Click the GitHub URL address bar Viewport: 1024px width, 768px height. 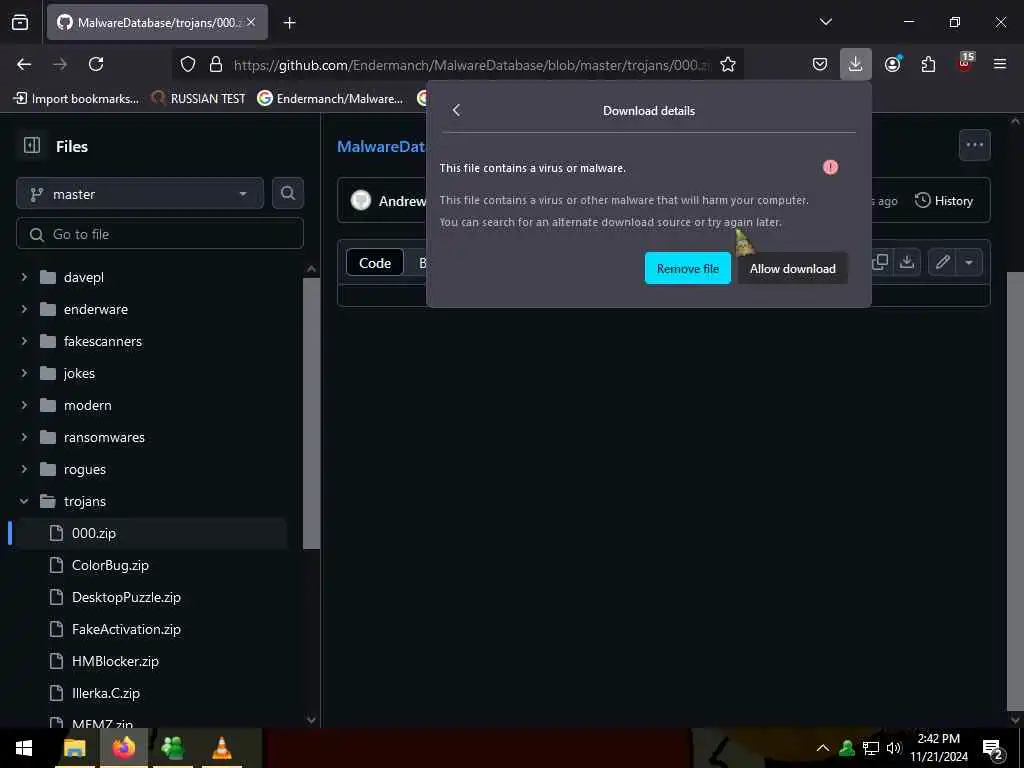click(x=471, y=65)
